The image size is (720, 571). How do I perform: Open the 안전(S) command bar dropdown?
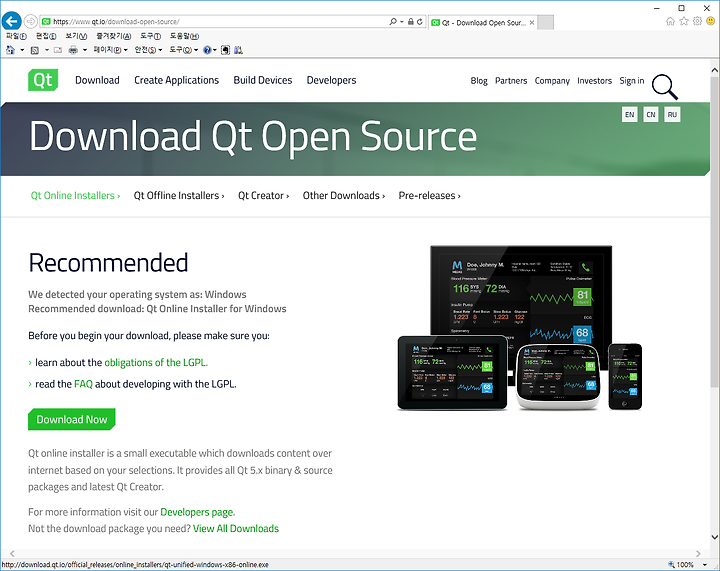148,50
